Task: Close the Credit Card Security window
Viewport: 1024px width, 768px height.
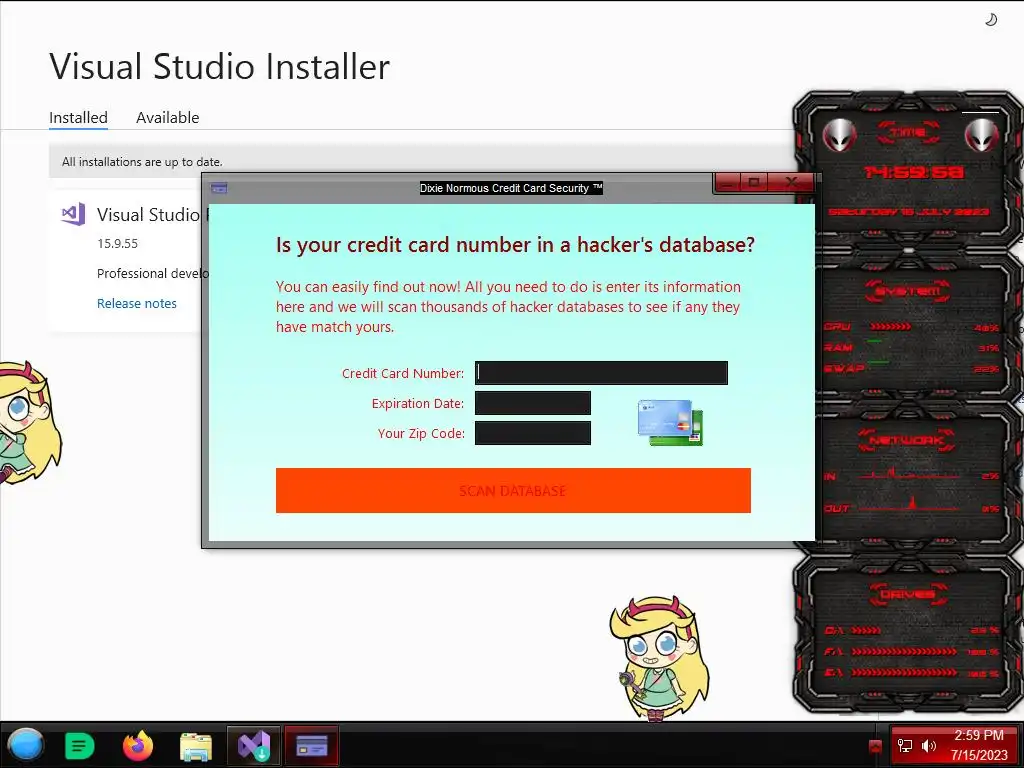Action: tap(791, 182)
